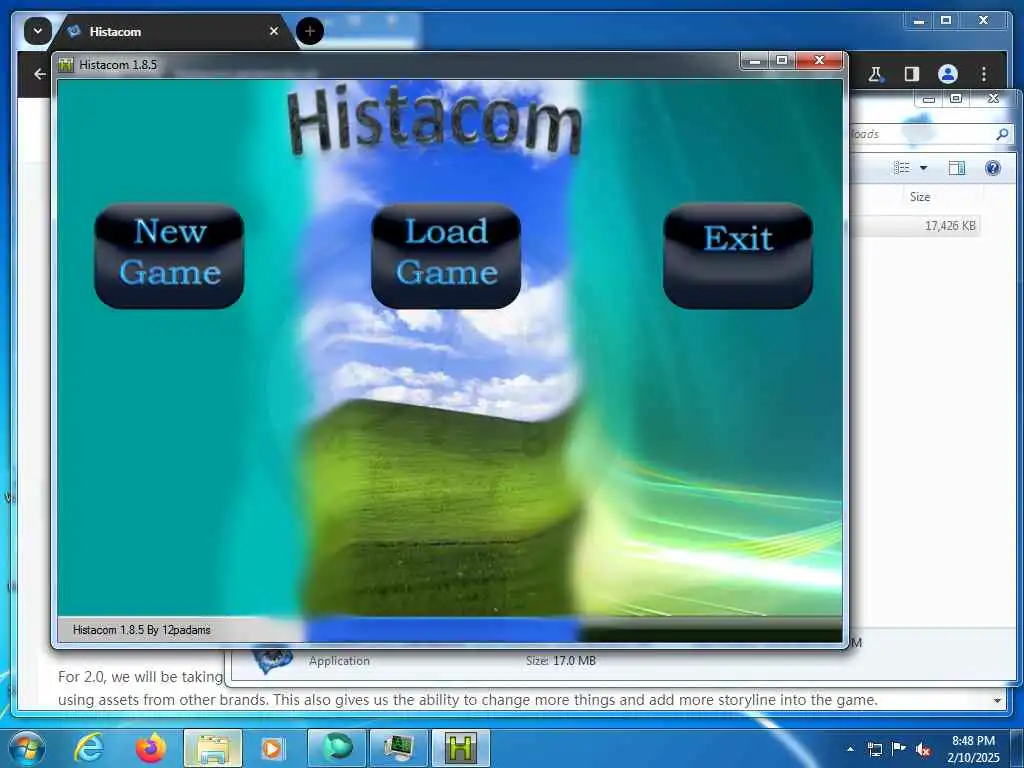
Task: Open the Windows Start menu
Action: (x=25, y=748)
